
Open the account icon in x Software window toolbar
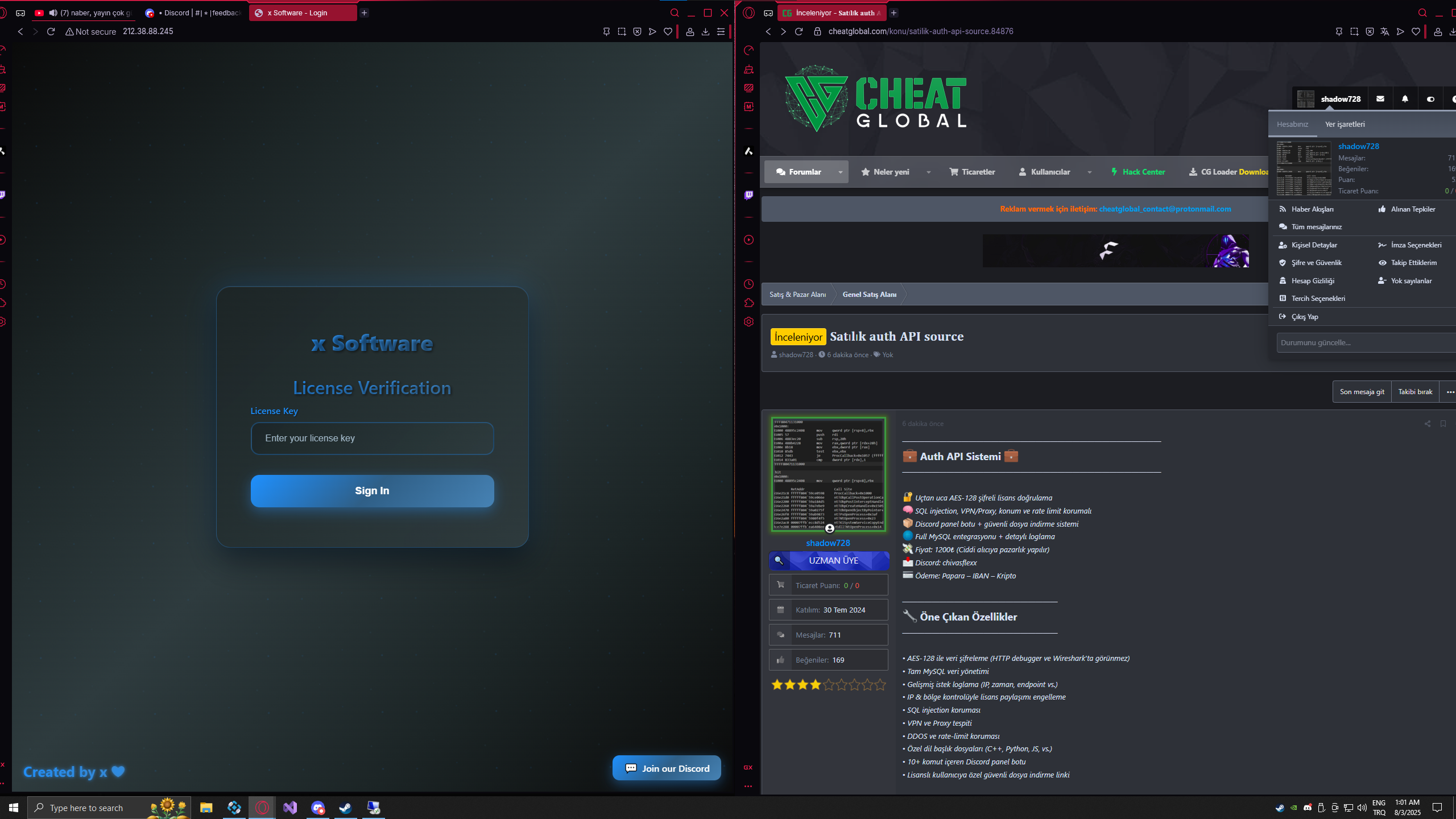690,32
